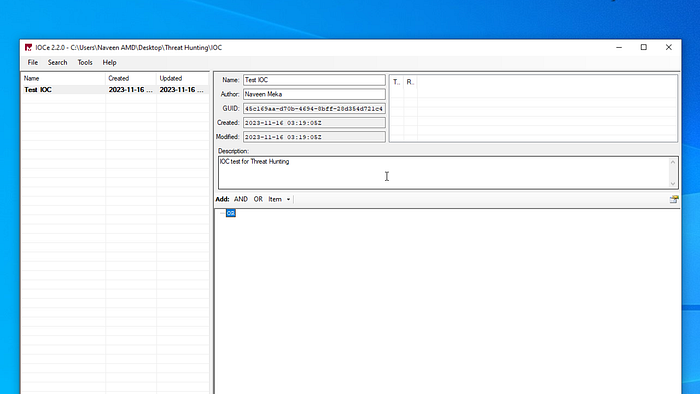
Task: Click inside the Description text box
Action: click(444, 173)
